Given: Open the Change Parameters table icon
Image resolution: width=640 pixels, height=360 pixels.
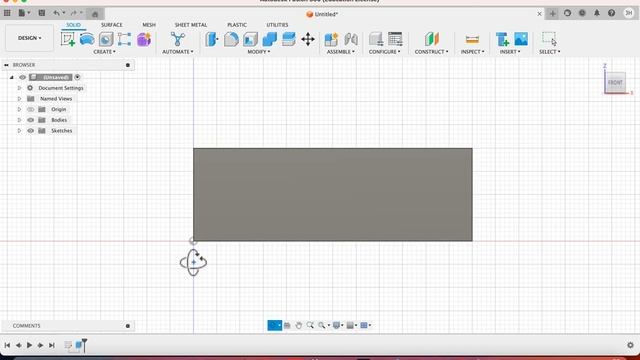Looking at the screenshot, I should click(x=395, y=39).
